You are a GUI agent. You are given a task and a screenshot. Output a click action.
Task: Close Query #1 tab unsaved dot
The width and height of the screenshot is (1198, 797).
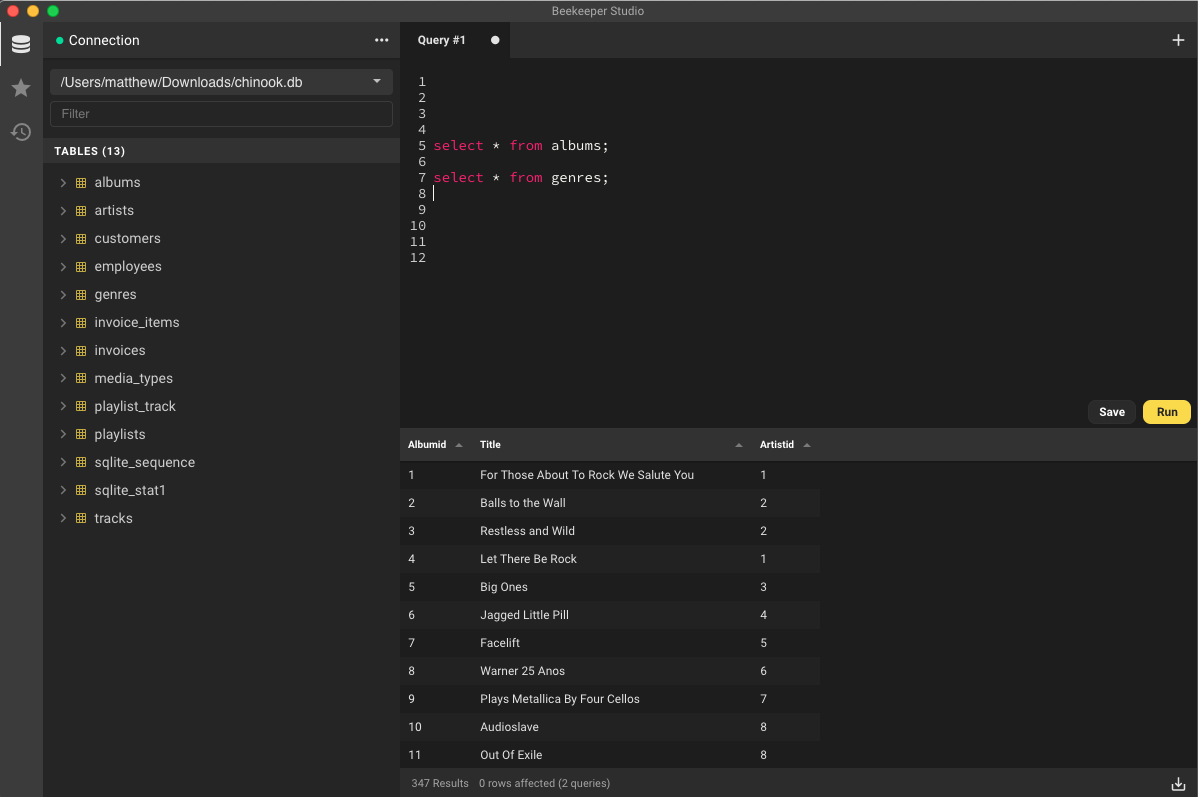(x=495, y=40)
